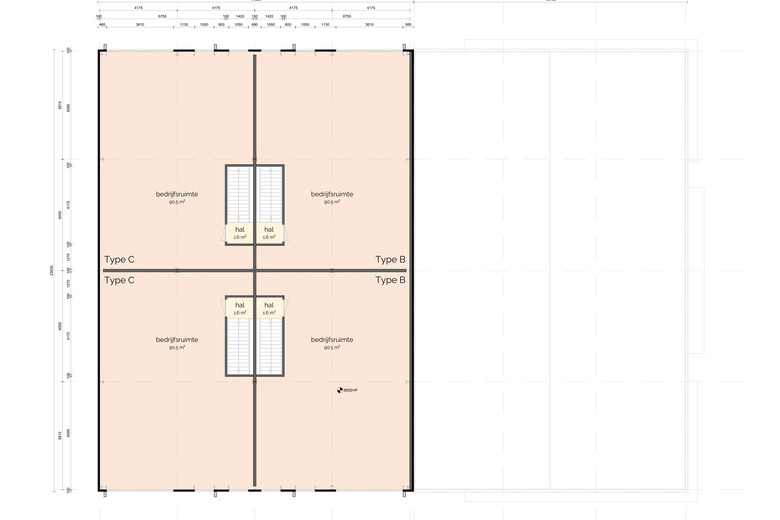Image resolution: width=780 pixels, height=520 pixels.
Task: Select the staircase in the lower Type B unit
Action: tap(270, 346)
